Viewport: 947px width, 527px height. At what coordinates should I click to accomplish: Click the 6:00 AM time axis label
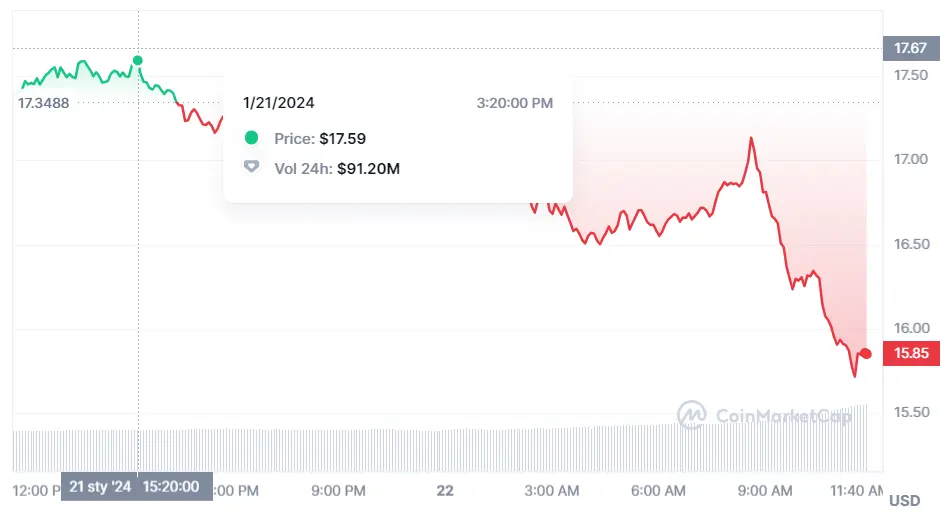coord(660,491)
